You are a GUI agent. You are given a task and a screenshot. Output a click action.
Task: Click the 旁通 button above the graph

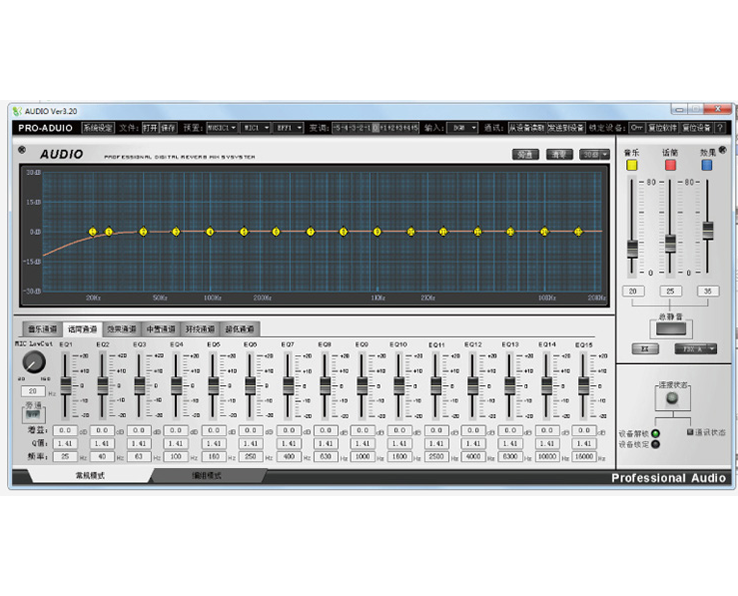pyautogui.click(x=525, y=154)
